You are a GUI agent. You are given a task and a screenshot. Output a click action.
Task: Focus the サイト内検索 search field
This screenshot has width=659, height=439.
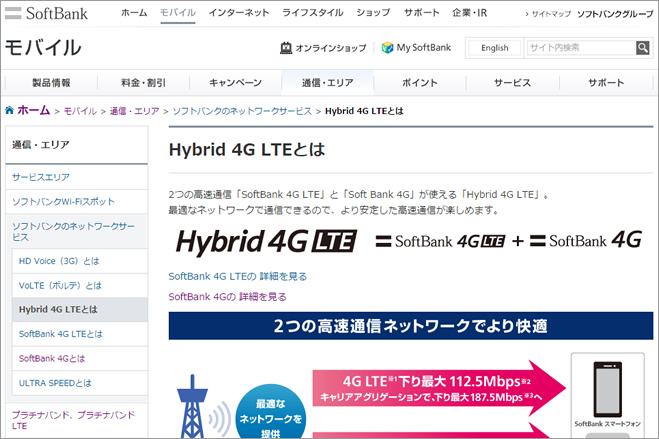tap(581, 48)
